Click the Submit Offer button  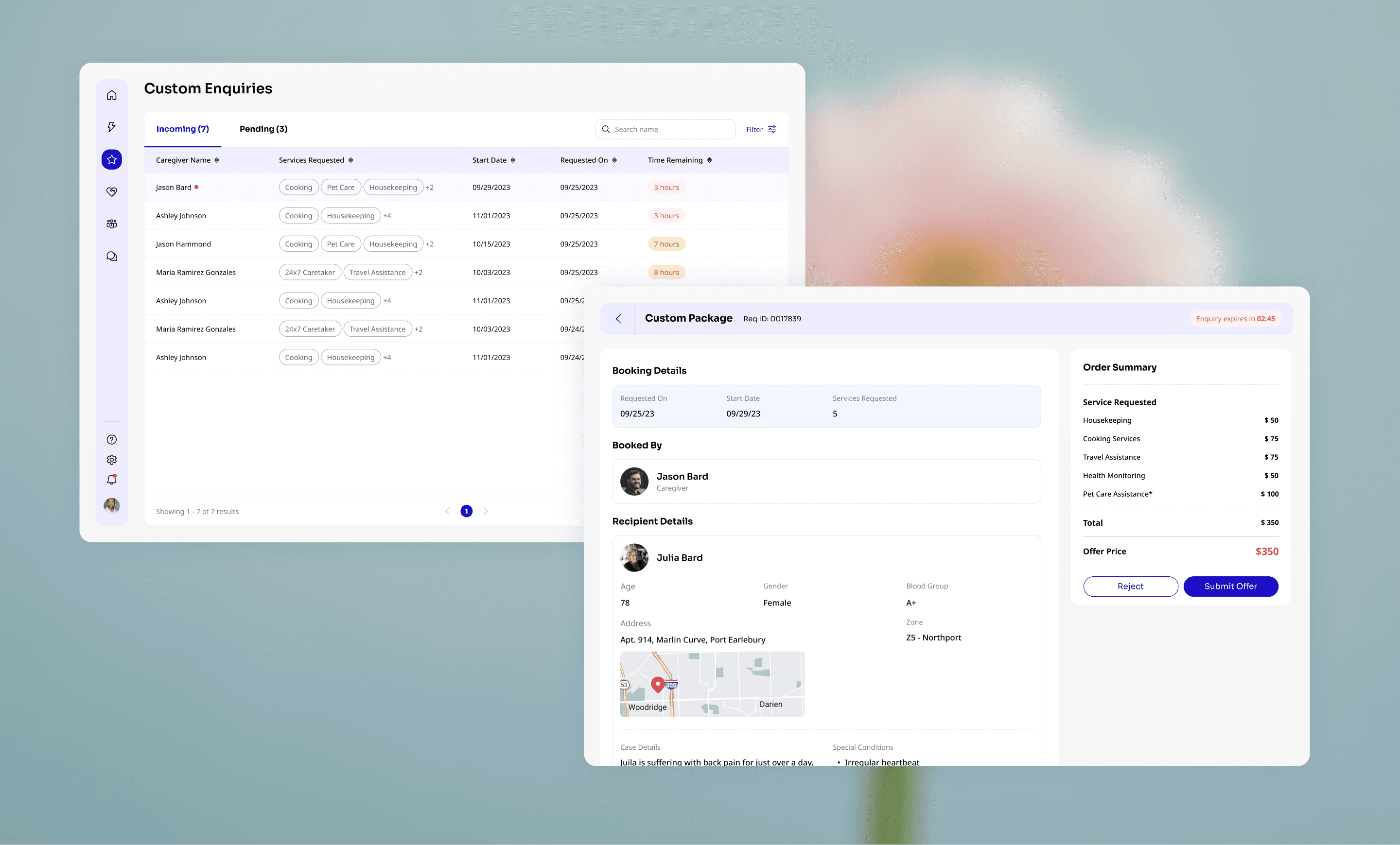[1230, 586]
